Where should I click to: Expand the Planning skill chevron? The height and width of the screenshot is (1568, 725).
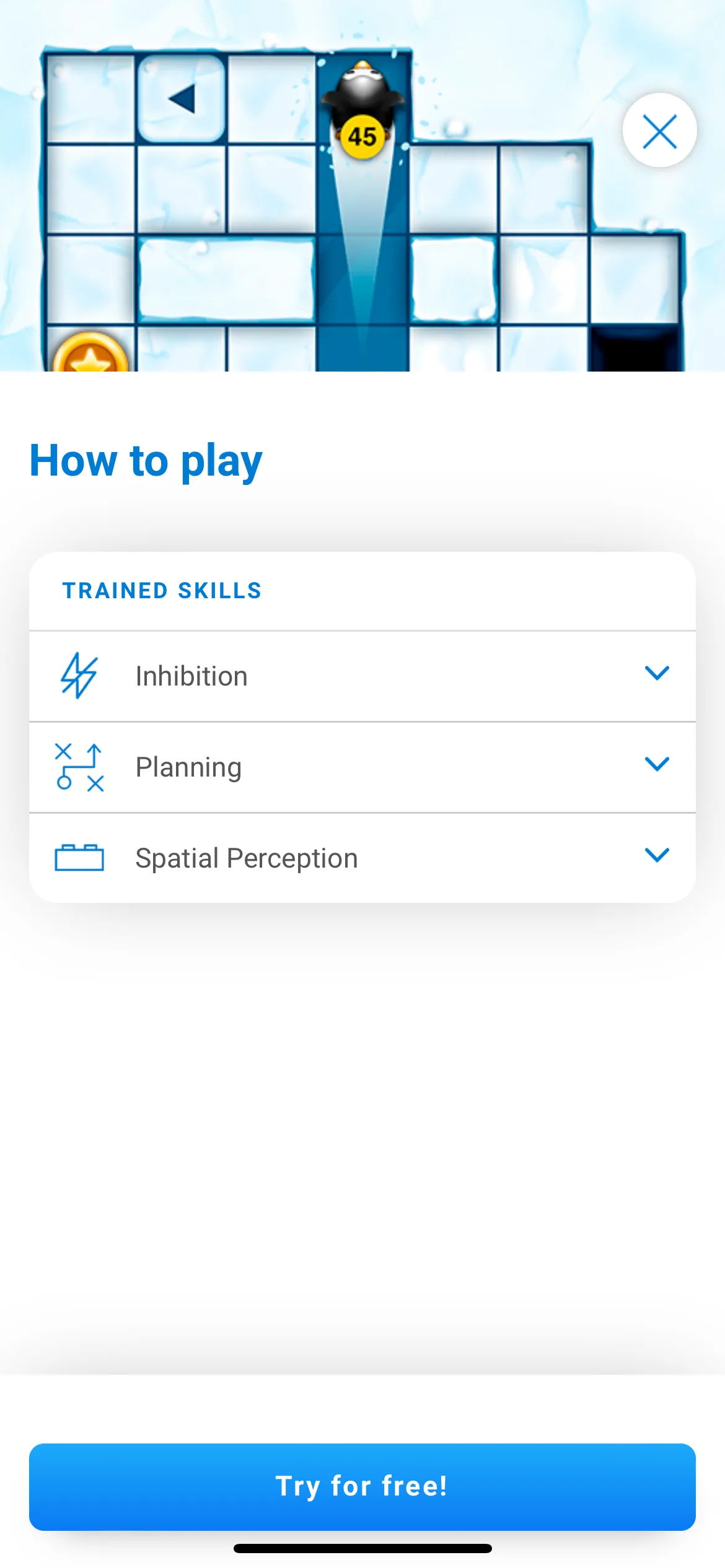click(657, 764)
